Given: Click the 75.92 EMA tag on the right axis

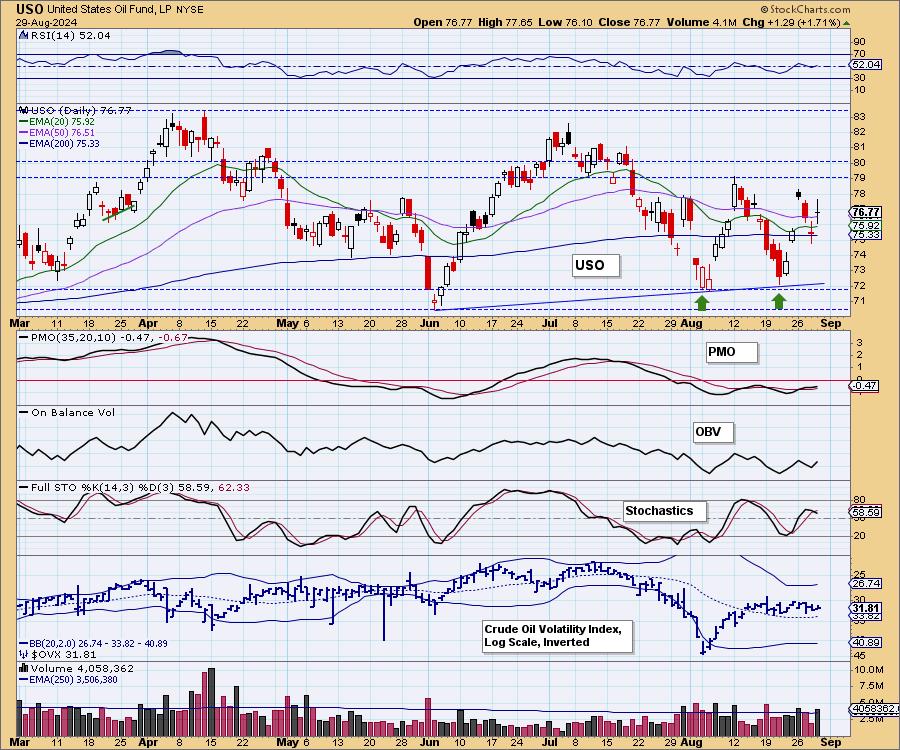Looking at the screenshot, I should (x=865, y=226).
